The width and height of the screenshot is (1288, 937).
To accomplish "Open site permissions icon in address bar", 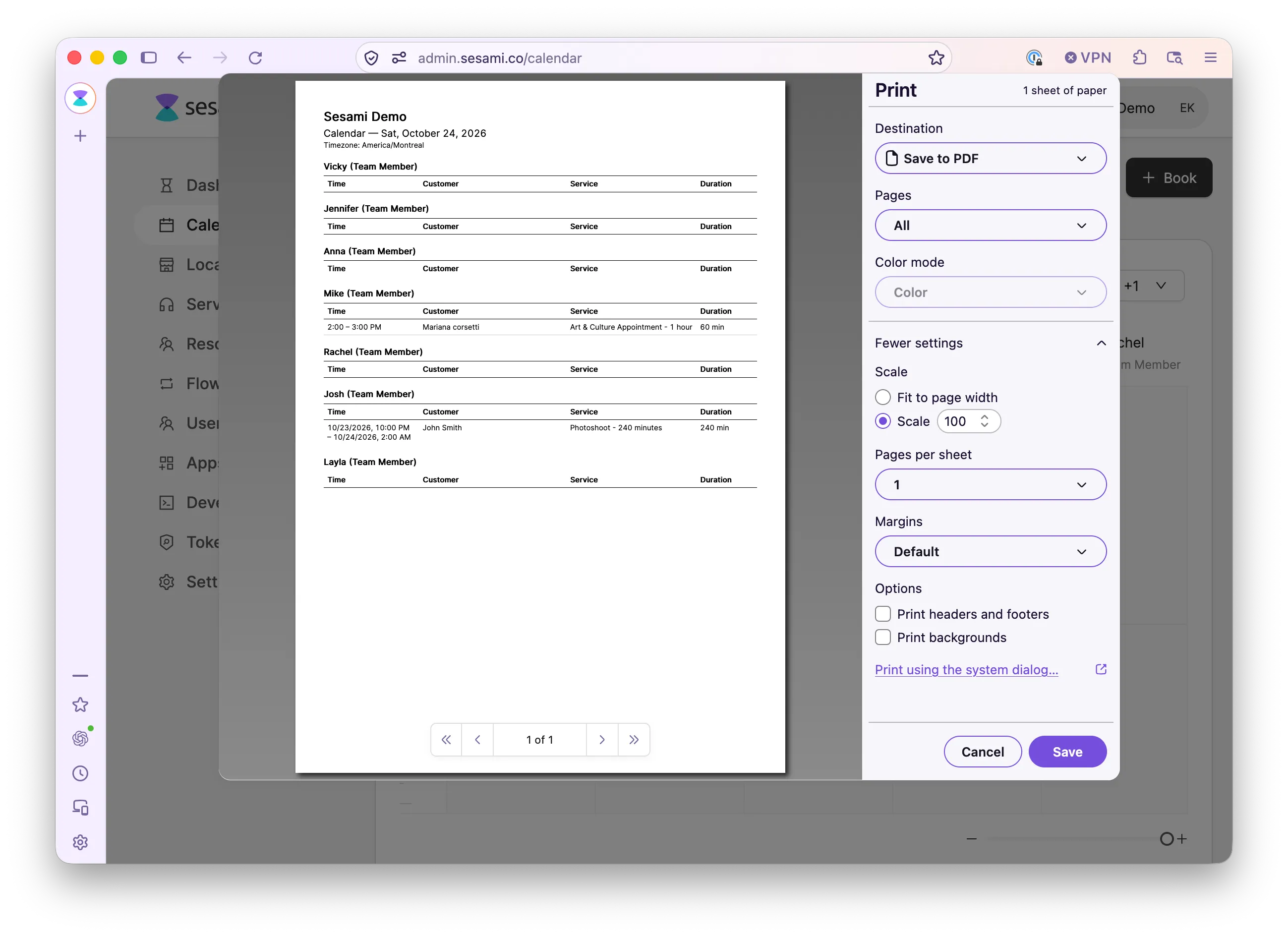I will pos(399,58).
